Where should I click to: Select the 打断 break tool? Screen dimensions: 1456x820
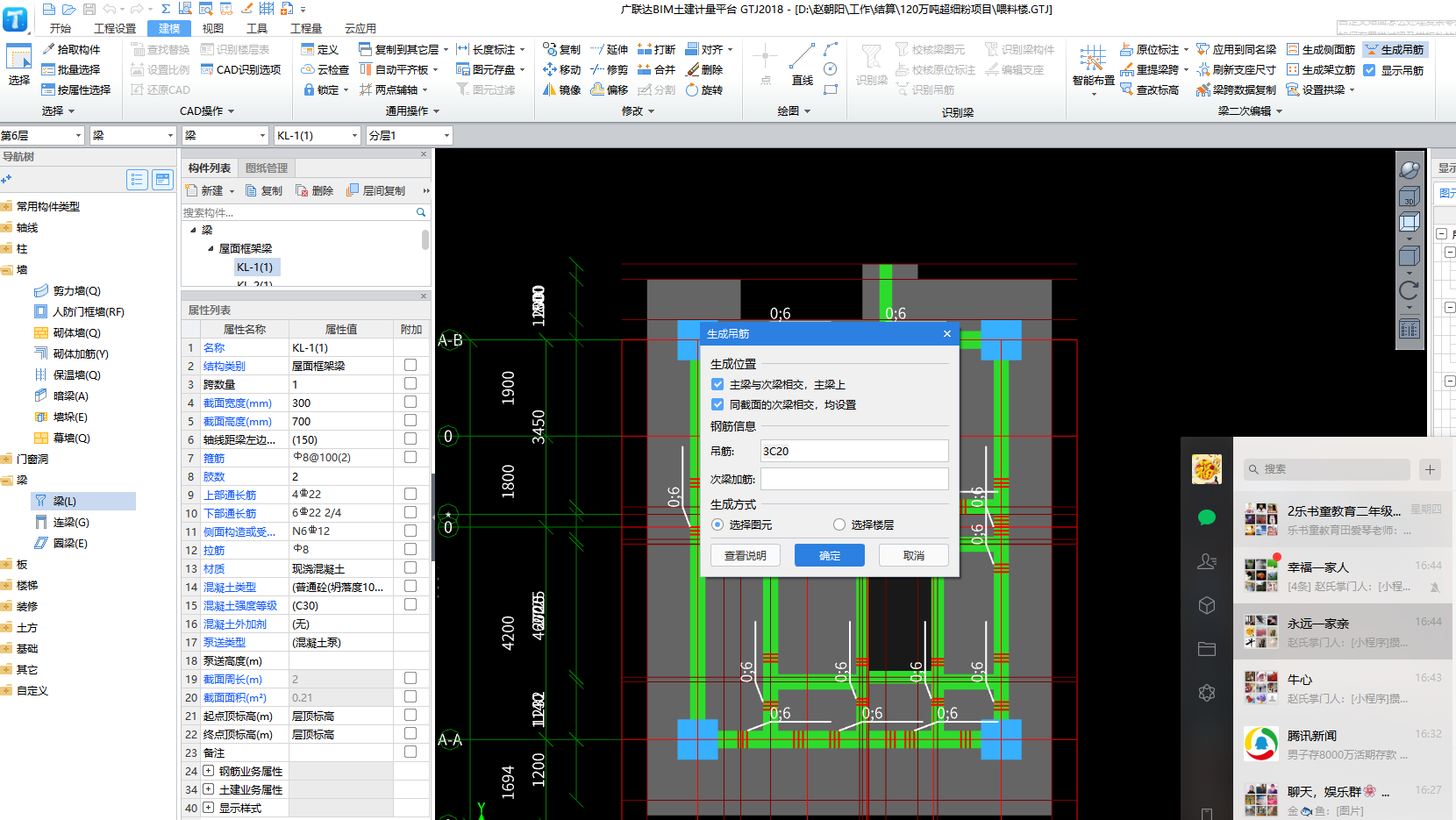[656, 50]
